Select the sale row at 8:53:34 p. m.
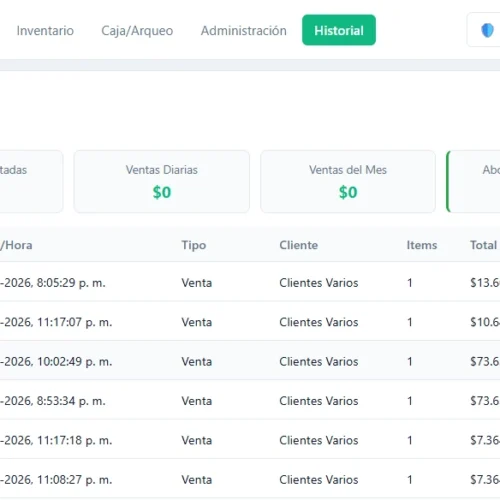Viewport: 500px width, 500px height. pos(250,400)
